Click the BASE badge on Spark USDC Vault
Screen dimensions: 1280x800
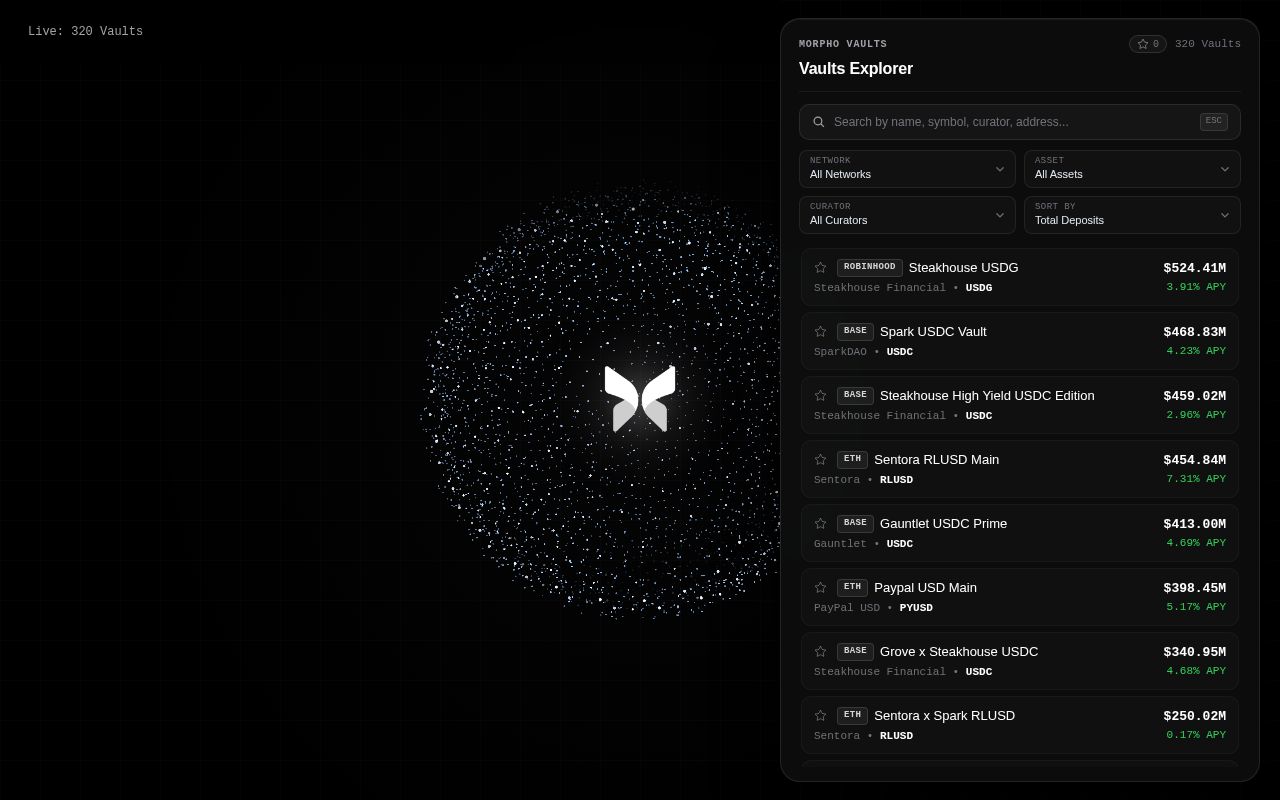pyautogui.click(x=855, y=332)
